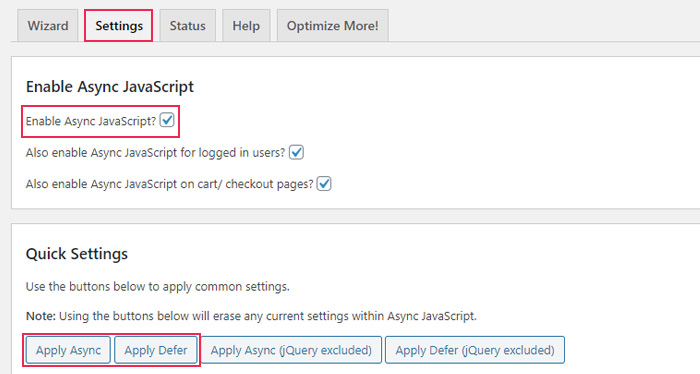
Task: Switch to the Settings tab
Action: click(x=119, y=26)
